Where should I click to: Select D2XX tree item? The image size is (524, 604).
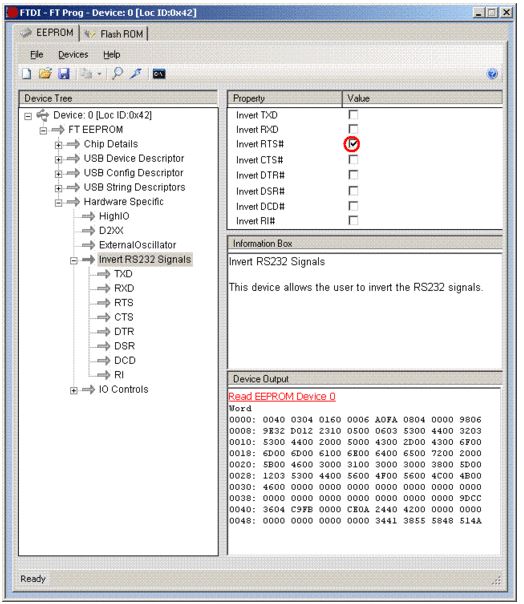click(x=111, y=231)
